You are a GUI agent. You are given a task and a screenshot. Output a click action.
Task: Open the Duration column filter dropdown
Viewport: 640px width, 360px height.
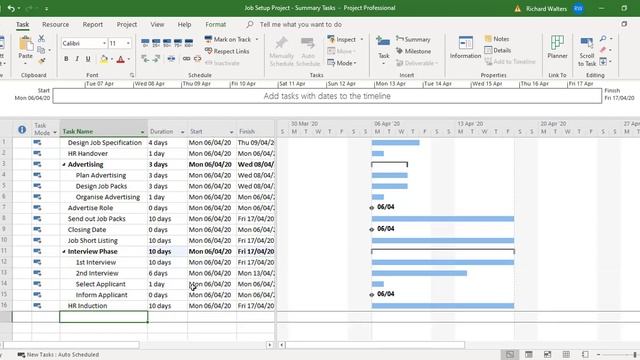(182, 132)
